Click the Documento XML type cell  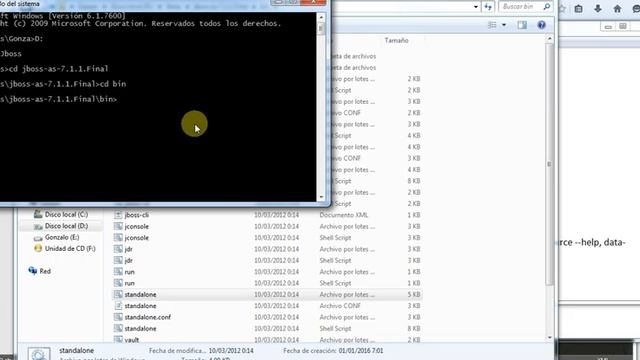(x=344, y=215)
